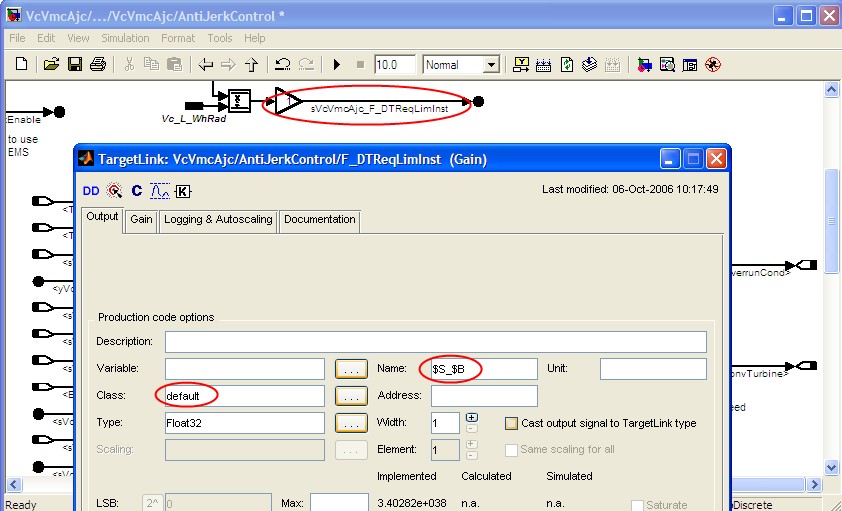
Task: Click the C code icon in dialog
Action: 137,190
